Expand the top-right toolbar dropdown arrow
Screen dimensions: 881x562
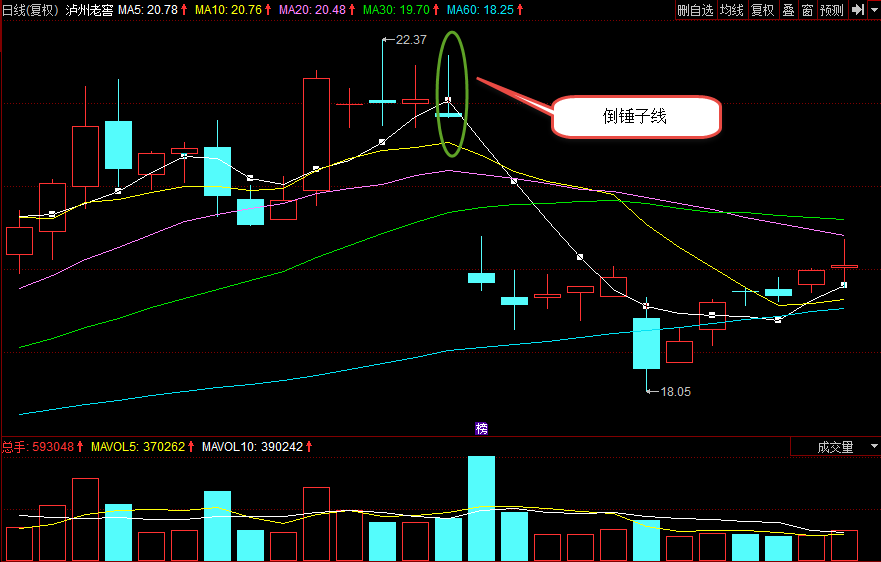tap(874, 10)
